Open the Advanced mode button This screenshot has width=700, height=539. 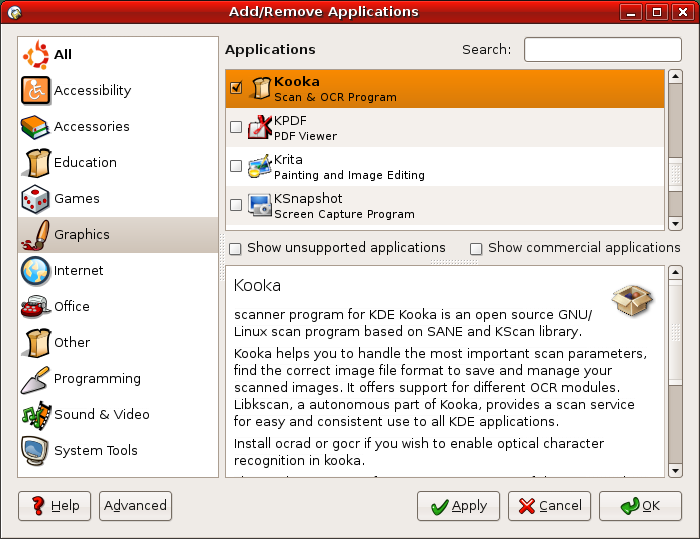tap(135, 506)
